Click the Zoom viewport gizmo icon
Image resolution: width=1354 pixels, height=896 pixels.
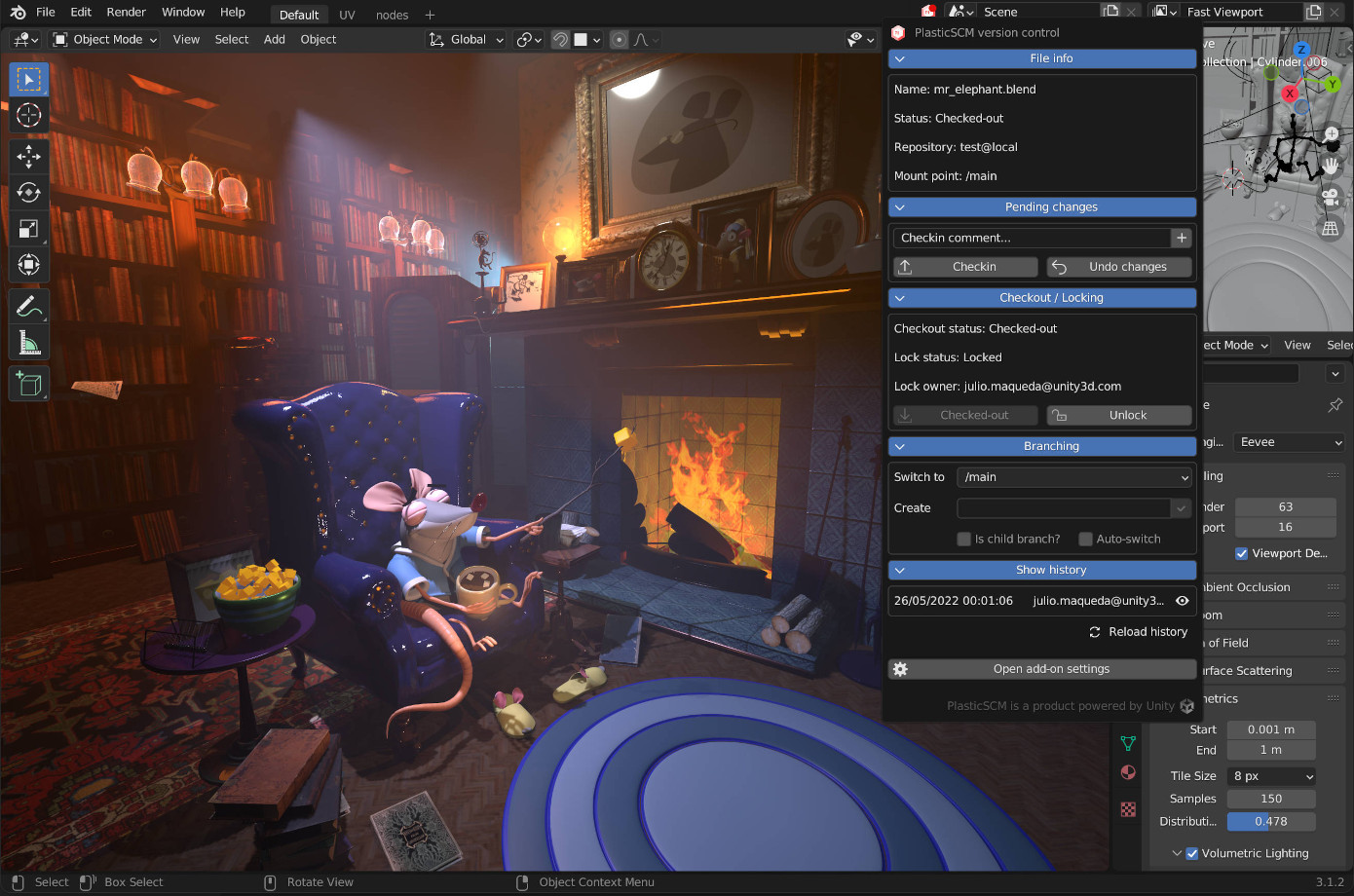[x=1331, y=134]
